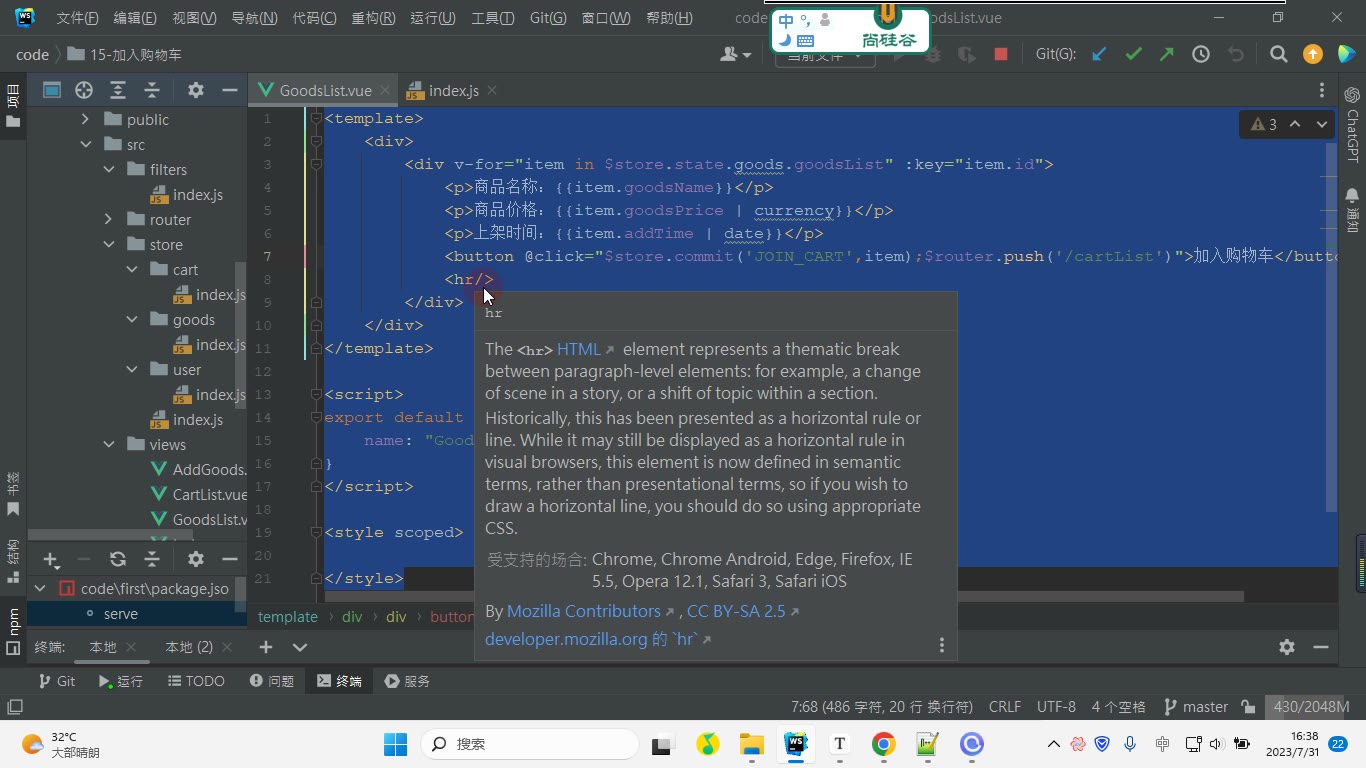Fold the template block at line 1
The width and height of the screenshot is (1366, 768).
pos(316,118)
